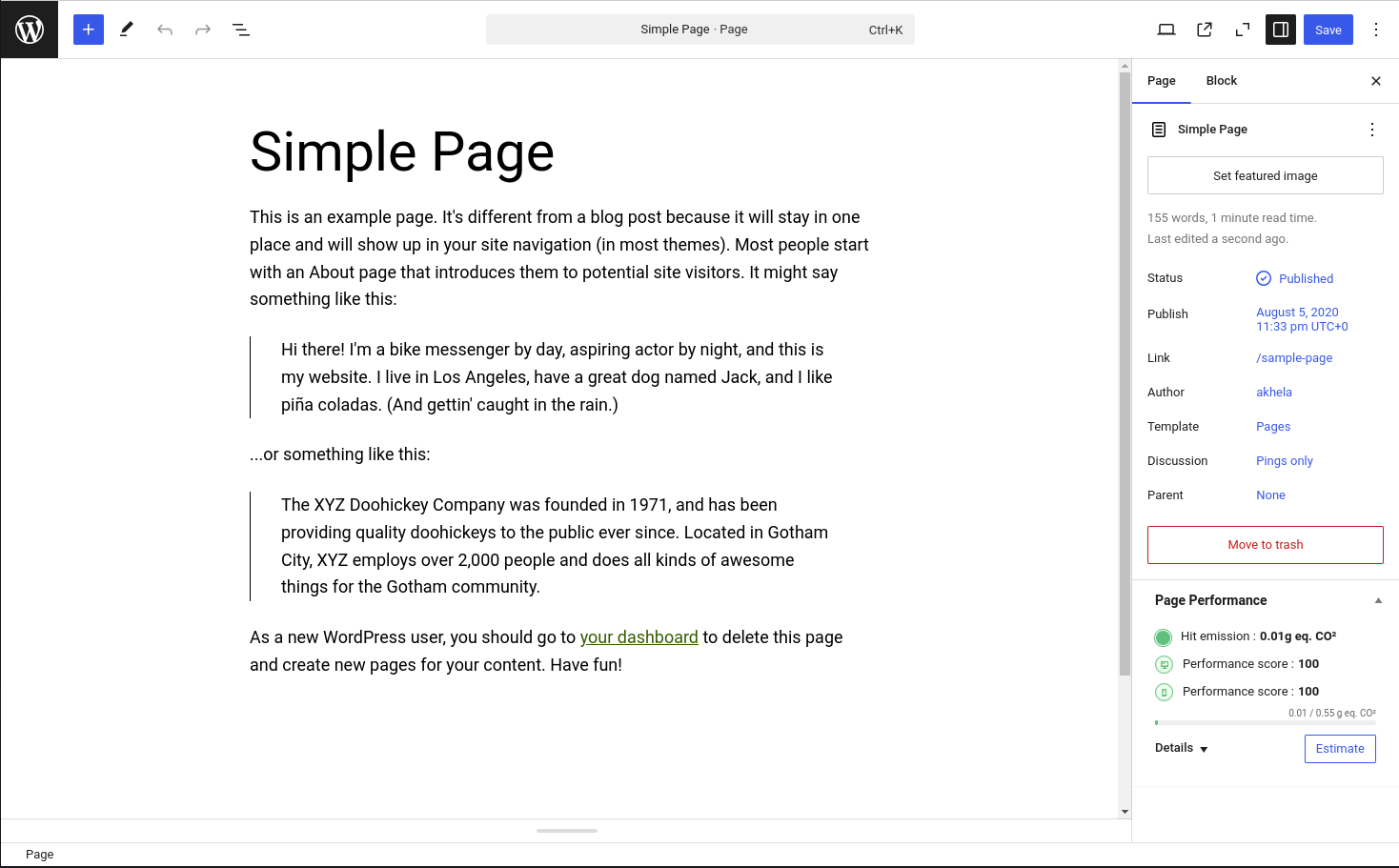
Task: Expand the Details disclosure
Action: (1182, 748)
